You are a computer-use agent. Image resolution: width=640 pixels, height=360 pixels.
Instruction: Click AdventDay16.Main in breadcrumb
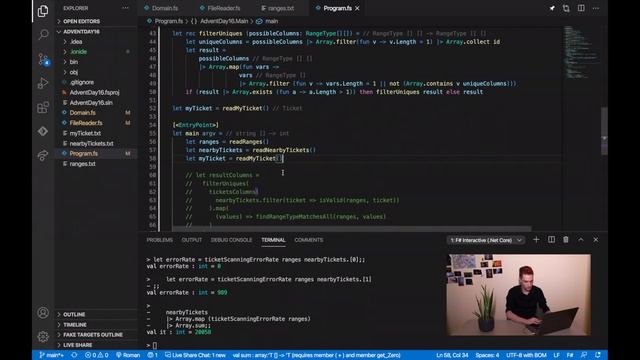point(224,21)
